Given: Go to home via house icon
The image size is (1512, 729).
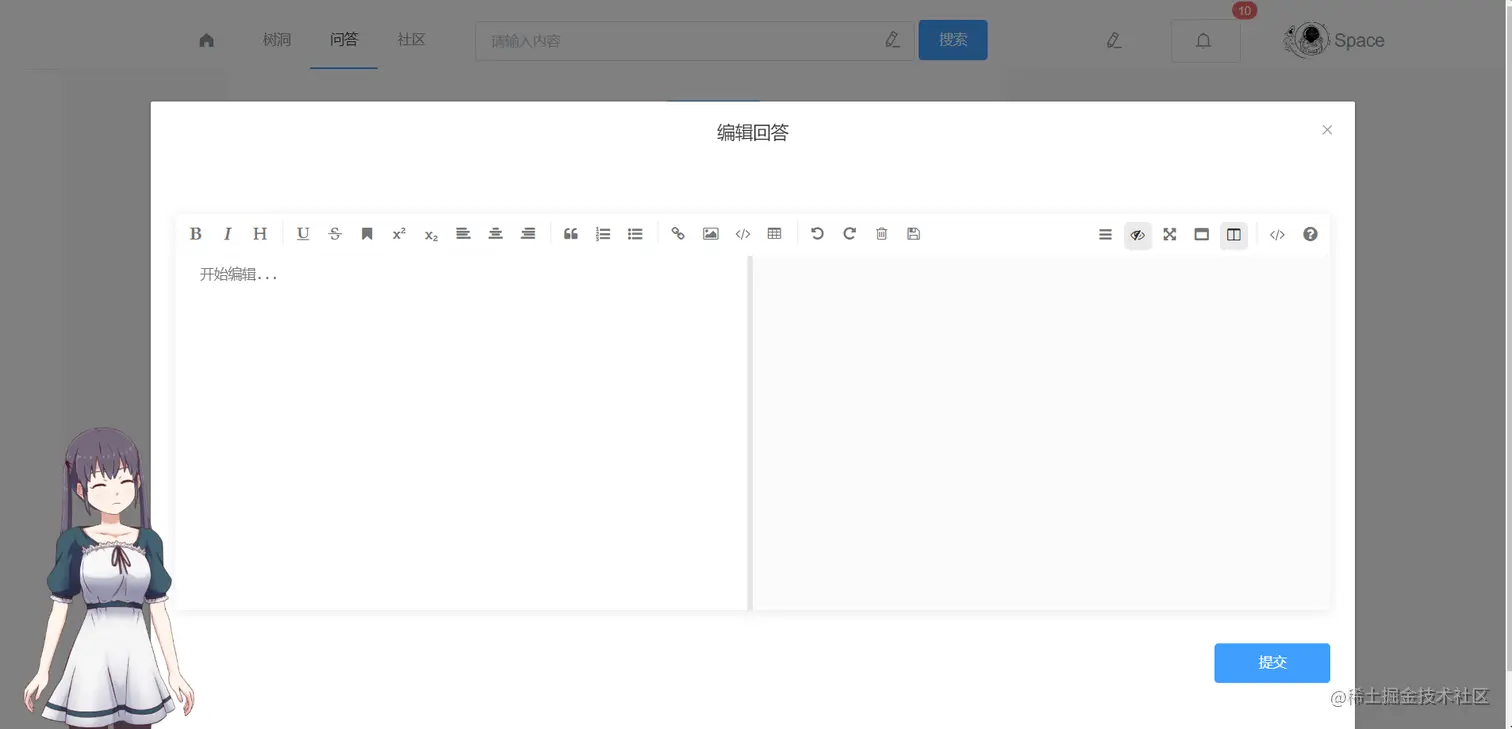Looking at the screenshot, I should pyautogui.click(x=206, y=41).
